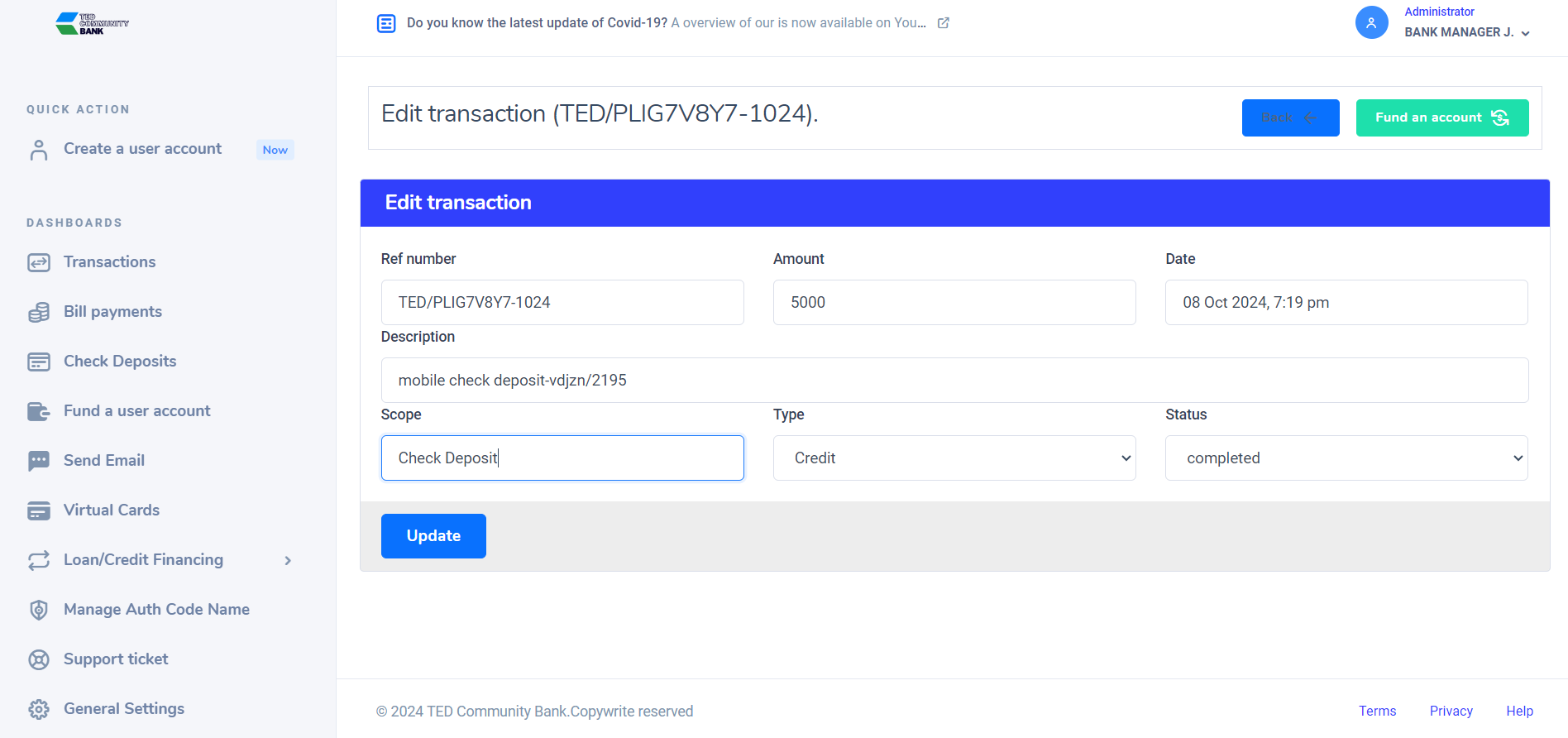1568x738 pixels.
Task: Open Create a user account quick action
Action: [142, 149]
